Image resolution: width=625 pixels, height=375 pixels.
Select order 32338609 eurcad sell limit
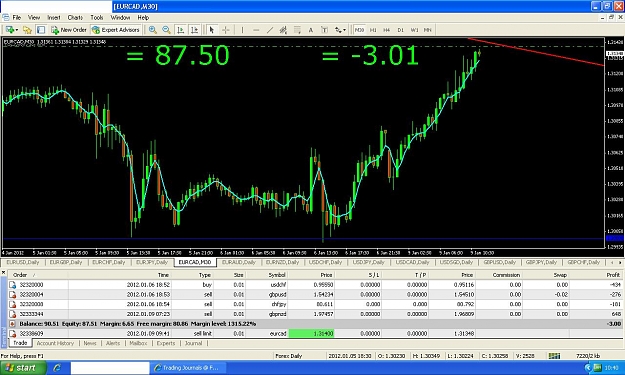click(x=315, y=334)
